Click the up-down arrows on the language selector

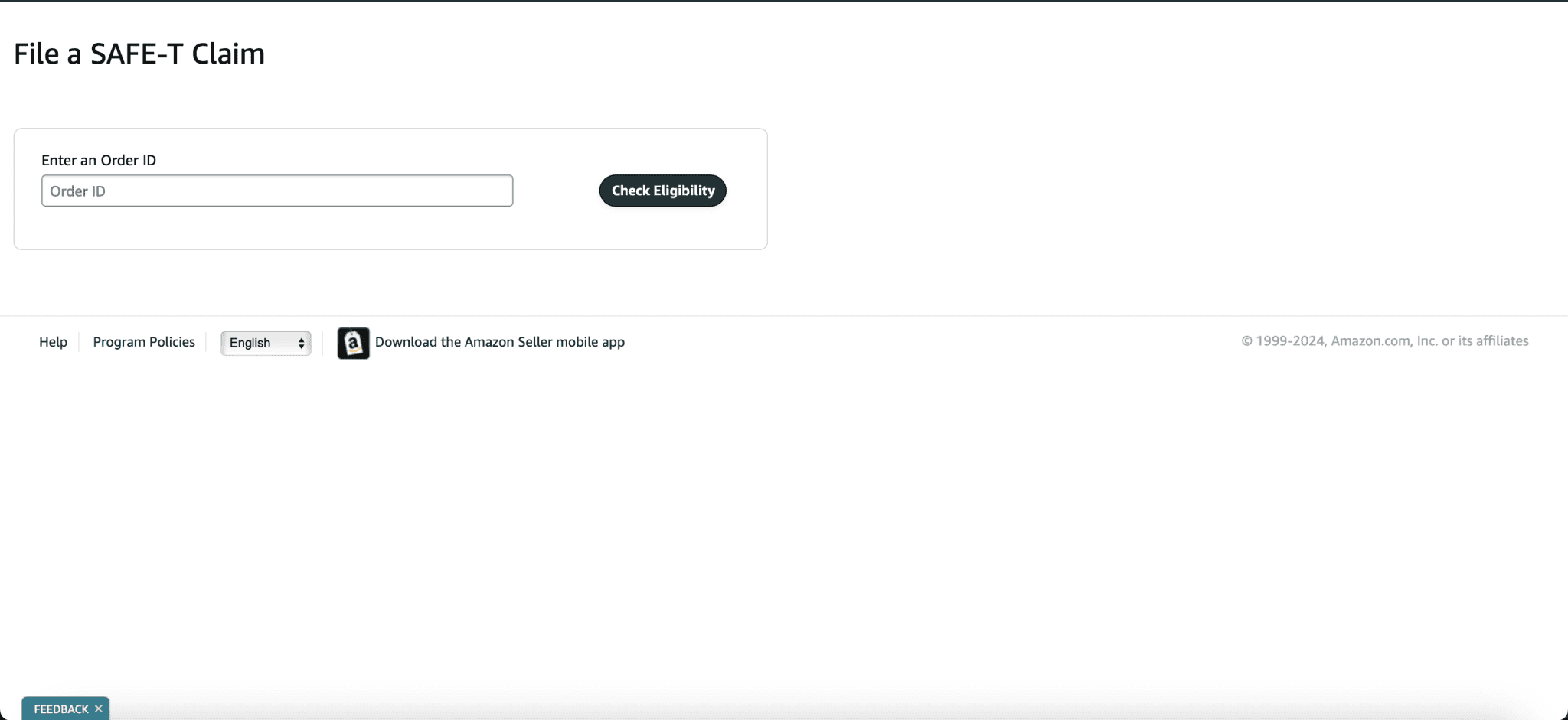299,343
